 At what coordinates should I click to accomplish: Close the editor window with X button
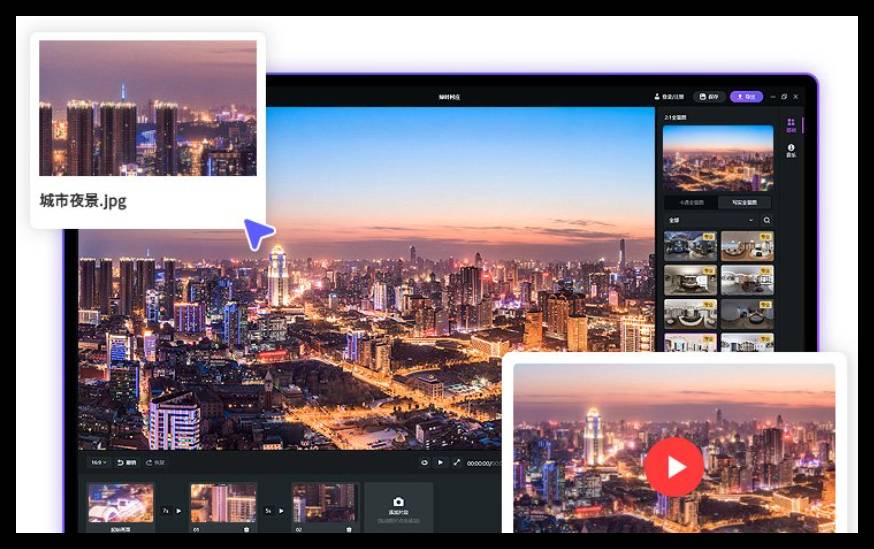point(796,96)
